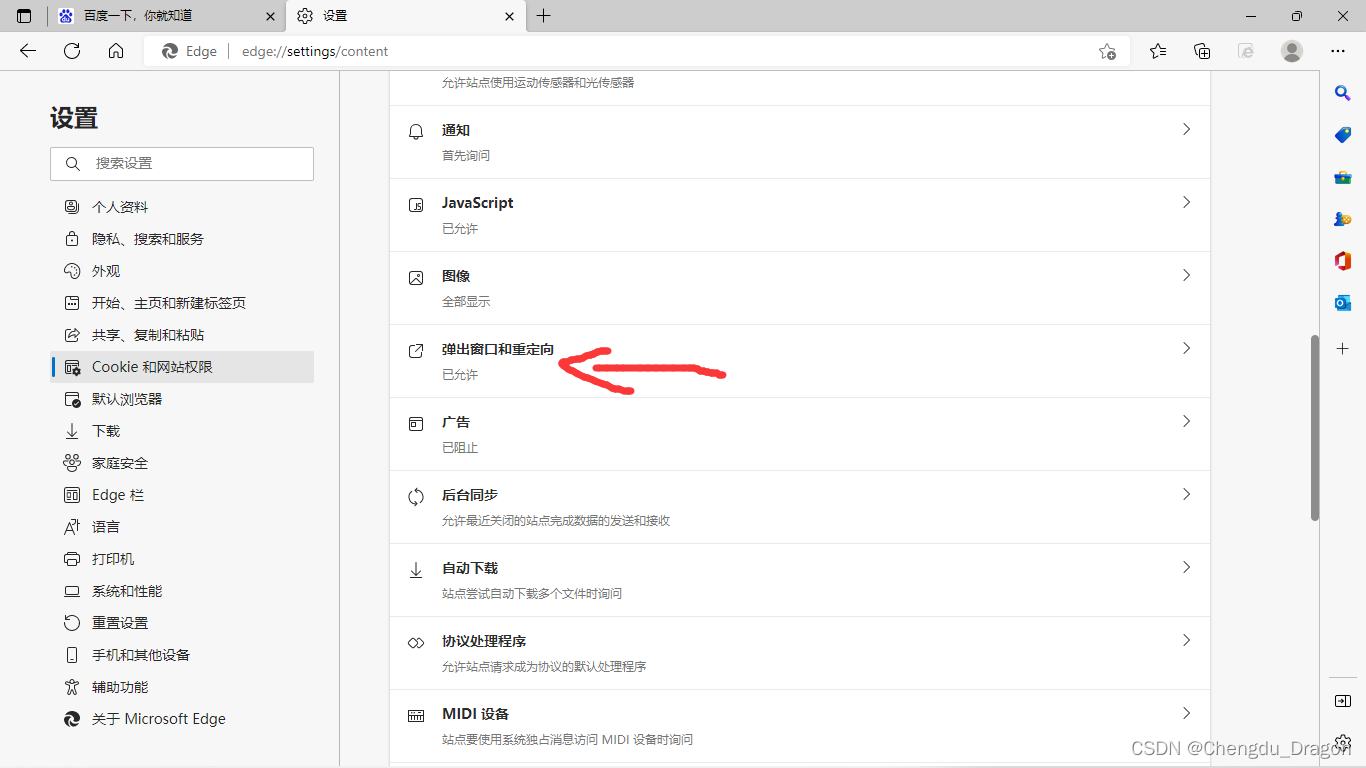Open the browser profile avatar menu
Screen dimensions: 1366x768
click(1291, 50)
